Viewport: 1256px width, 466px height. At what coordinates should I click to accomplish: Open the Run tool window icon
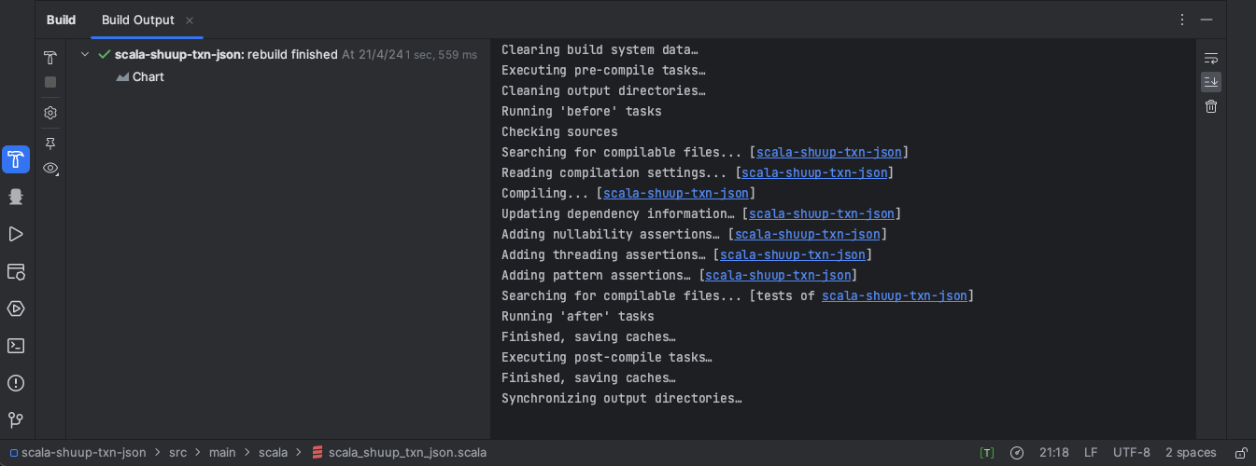click(x=16, y=234)
